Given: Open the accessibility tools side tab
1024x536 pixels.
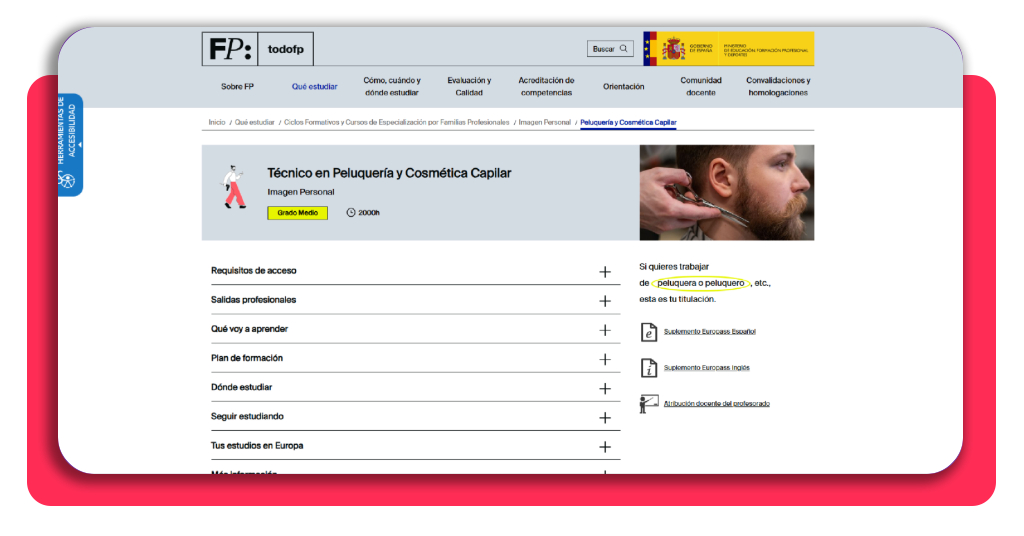Looking at the screenshot, I should coord(70,144).
